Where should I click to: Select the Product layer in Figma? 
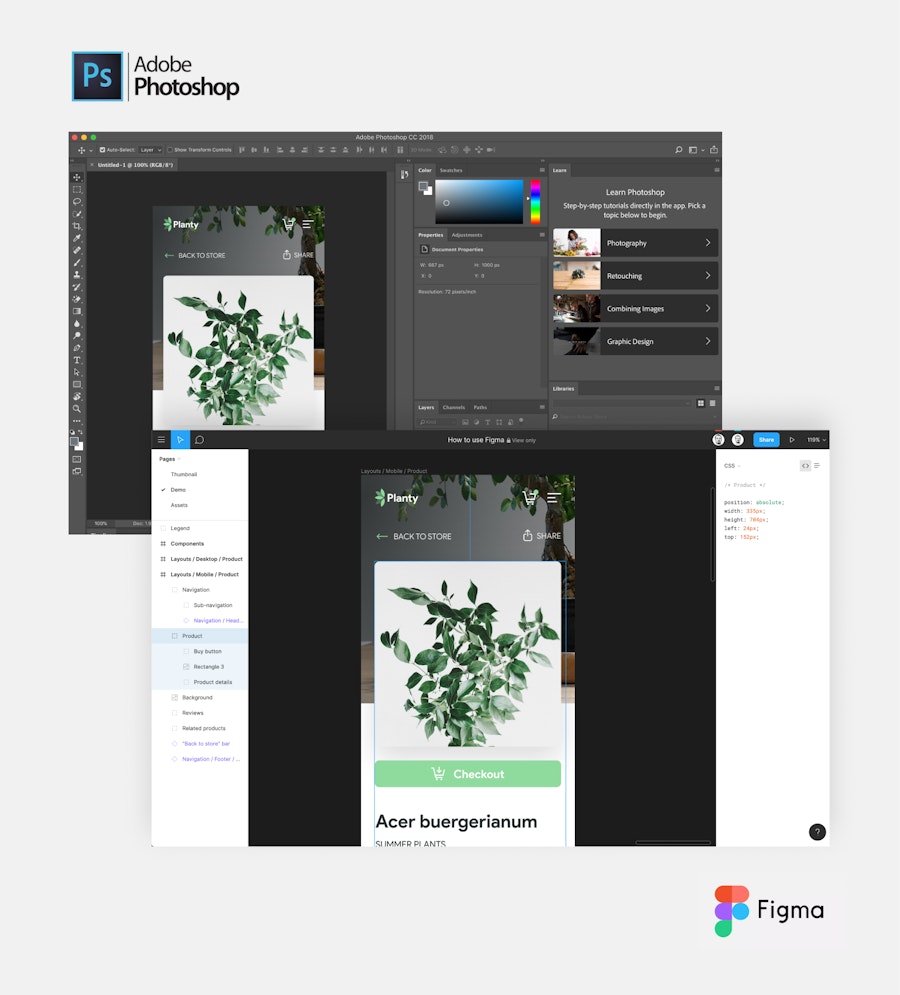(200, 636)
